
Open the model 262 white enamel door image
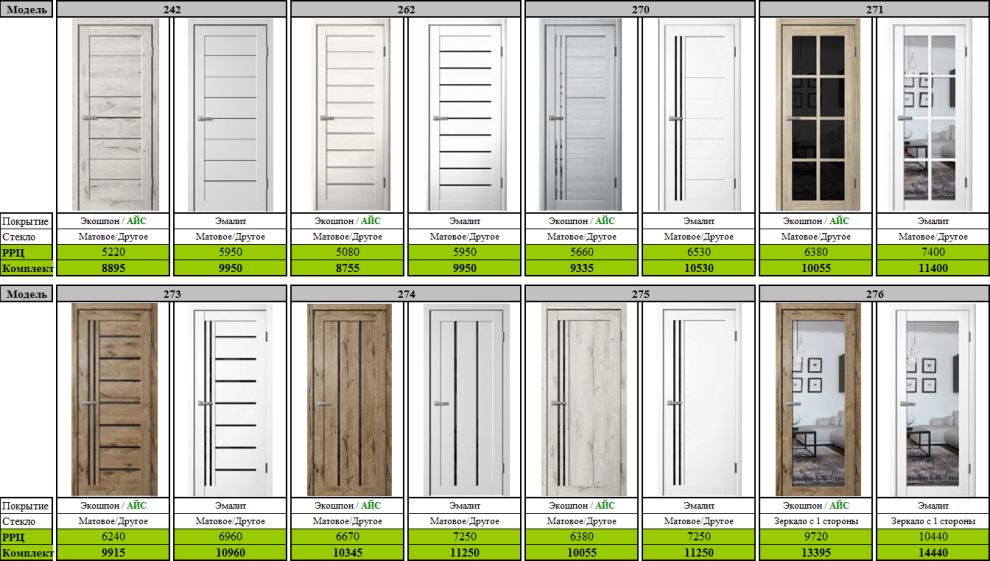(x=465, y=114)
